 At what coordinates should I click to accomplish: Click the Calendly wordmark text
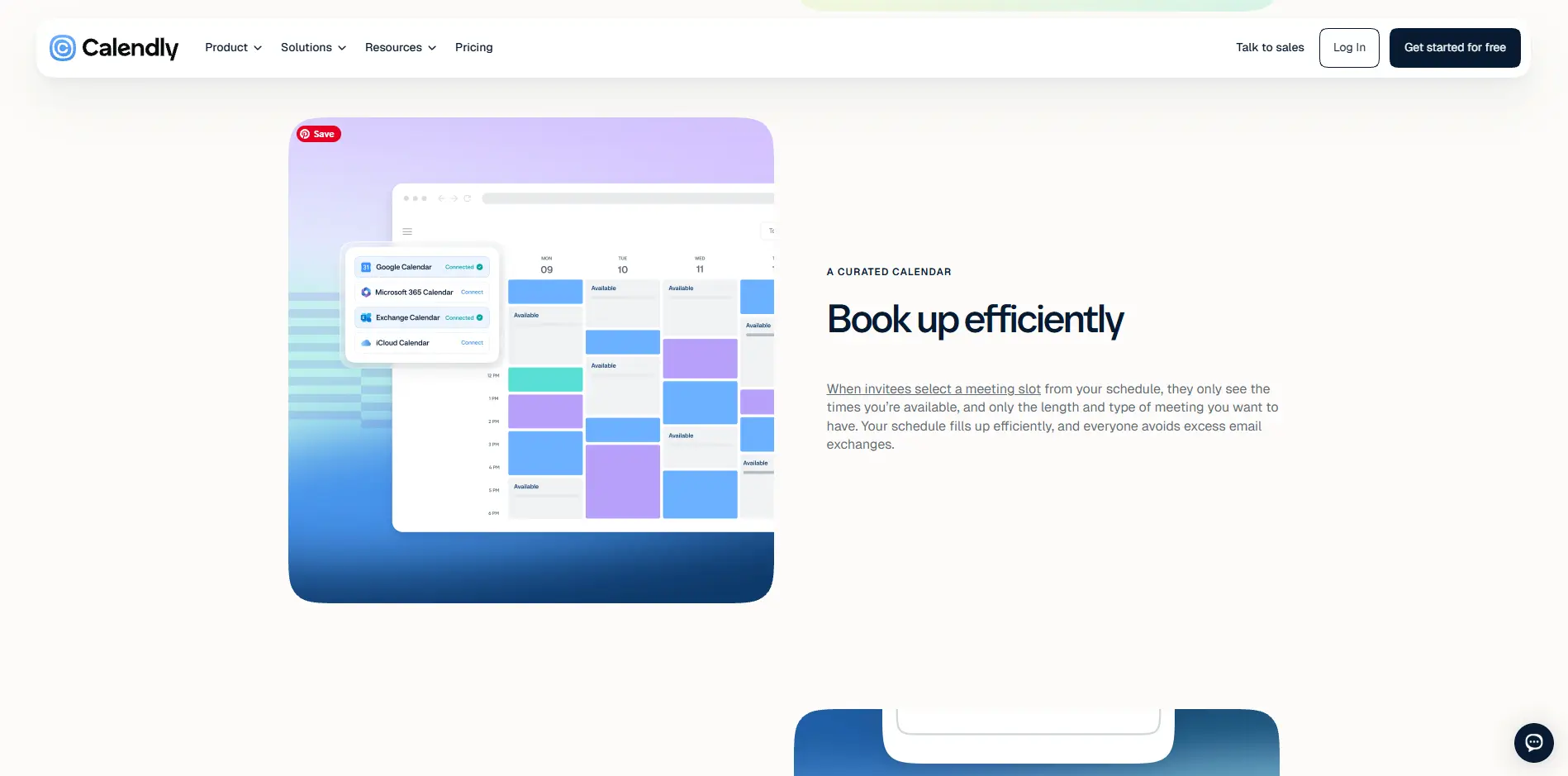130,48
